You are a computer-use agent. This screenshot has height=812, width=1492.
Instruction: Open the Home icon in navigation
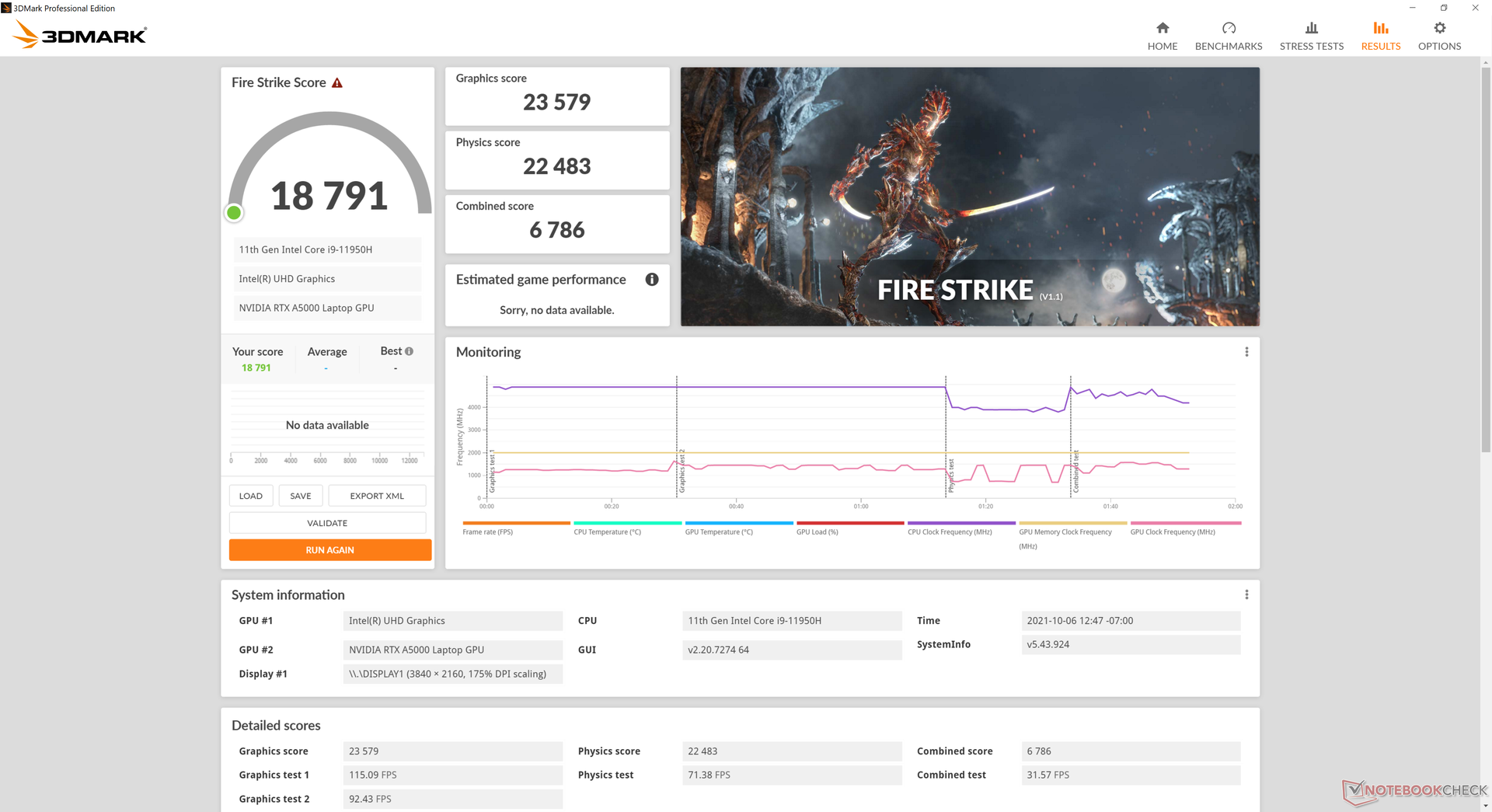point(1163,28)
